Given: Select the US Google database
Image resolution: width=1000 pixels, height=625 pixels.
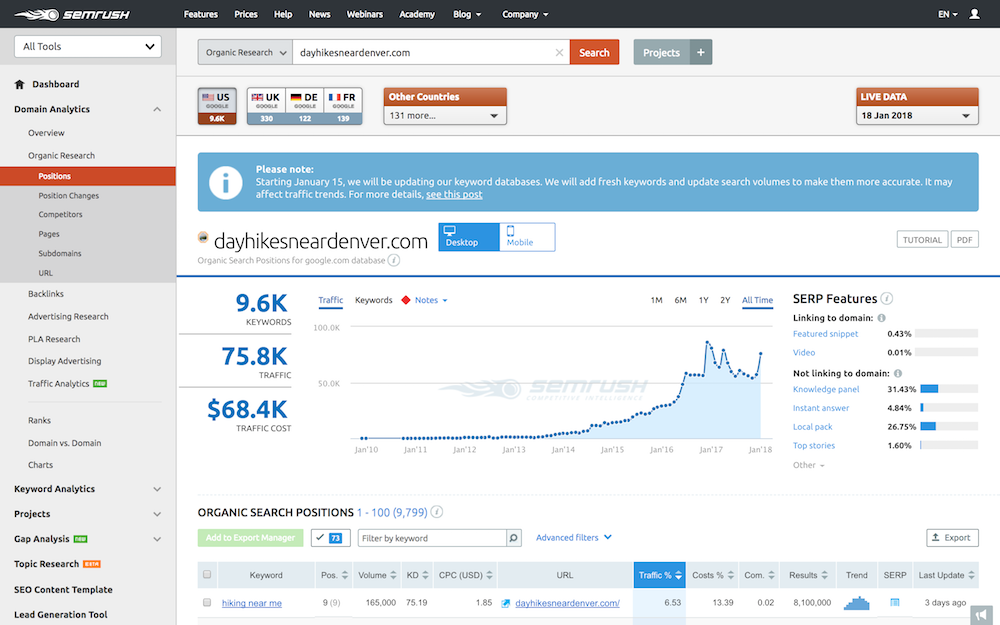Looking at the screenshot, I should (x=217, y=106).
